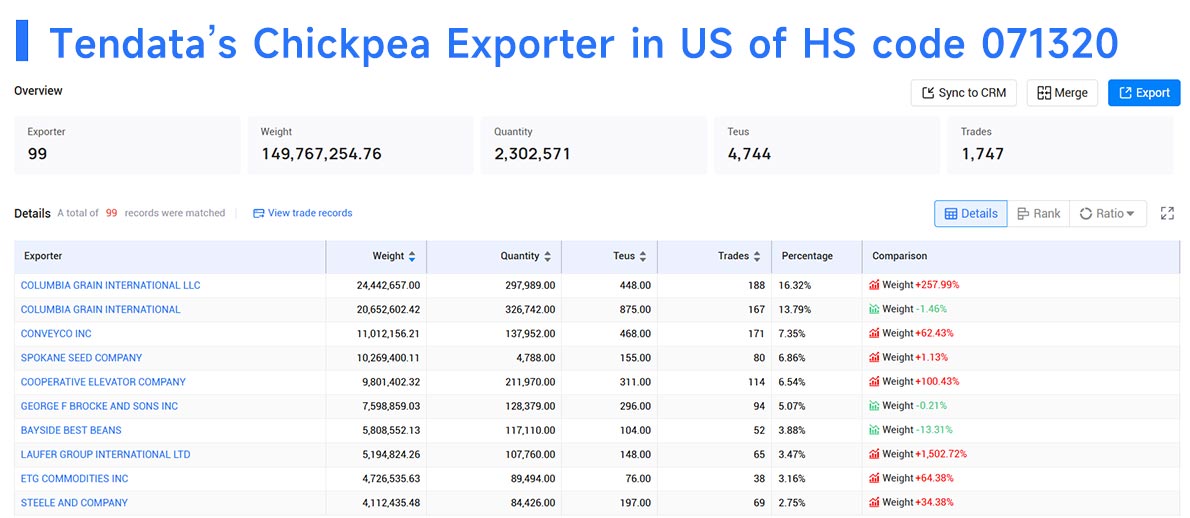Viewport: 1190px width, 518px height.
Task: Sort the table by Weight column arrows
Action: 412,256
